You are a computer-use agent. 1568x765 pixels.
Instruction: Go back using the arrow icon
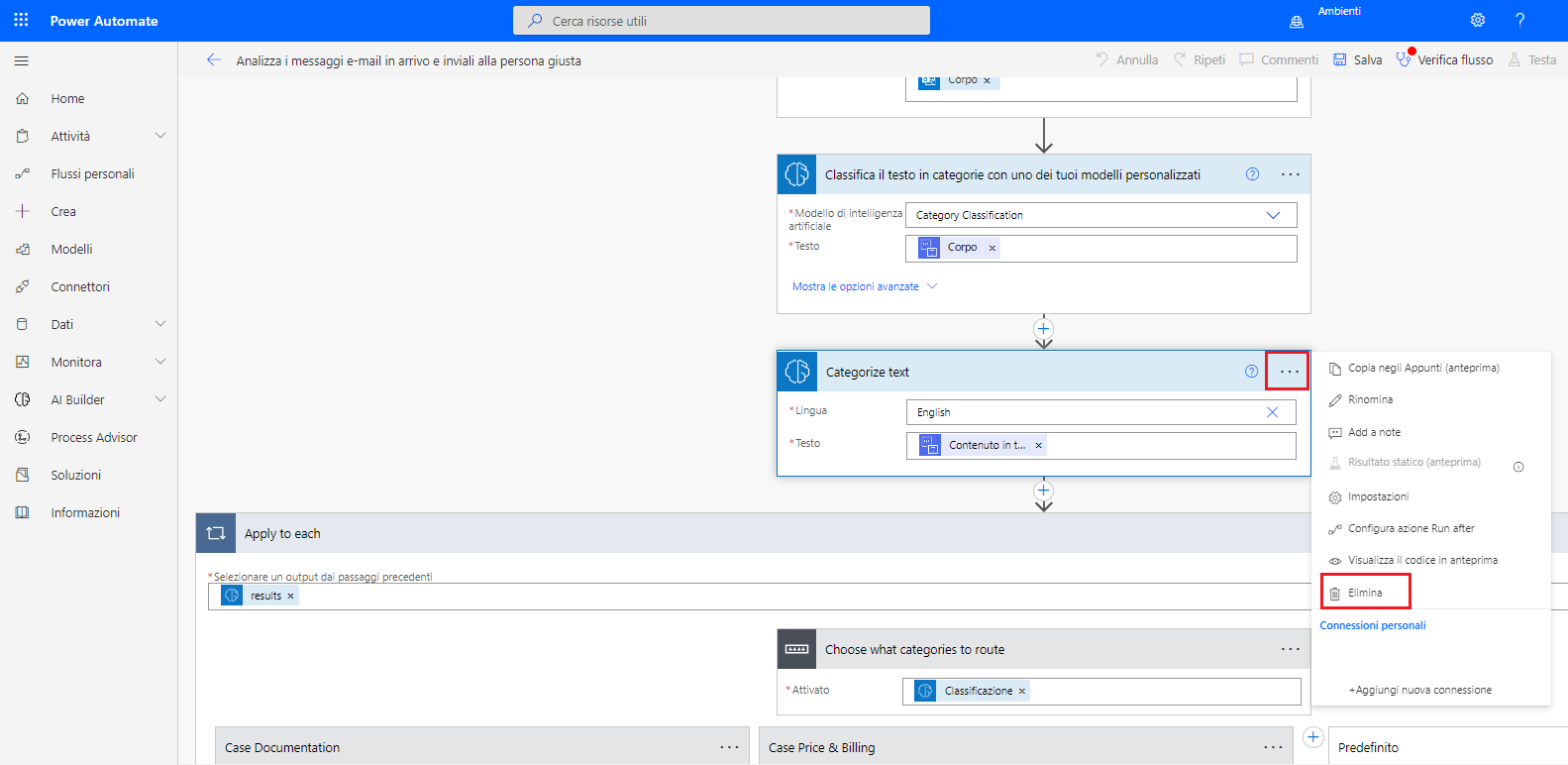214,59
